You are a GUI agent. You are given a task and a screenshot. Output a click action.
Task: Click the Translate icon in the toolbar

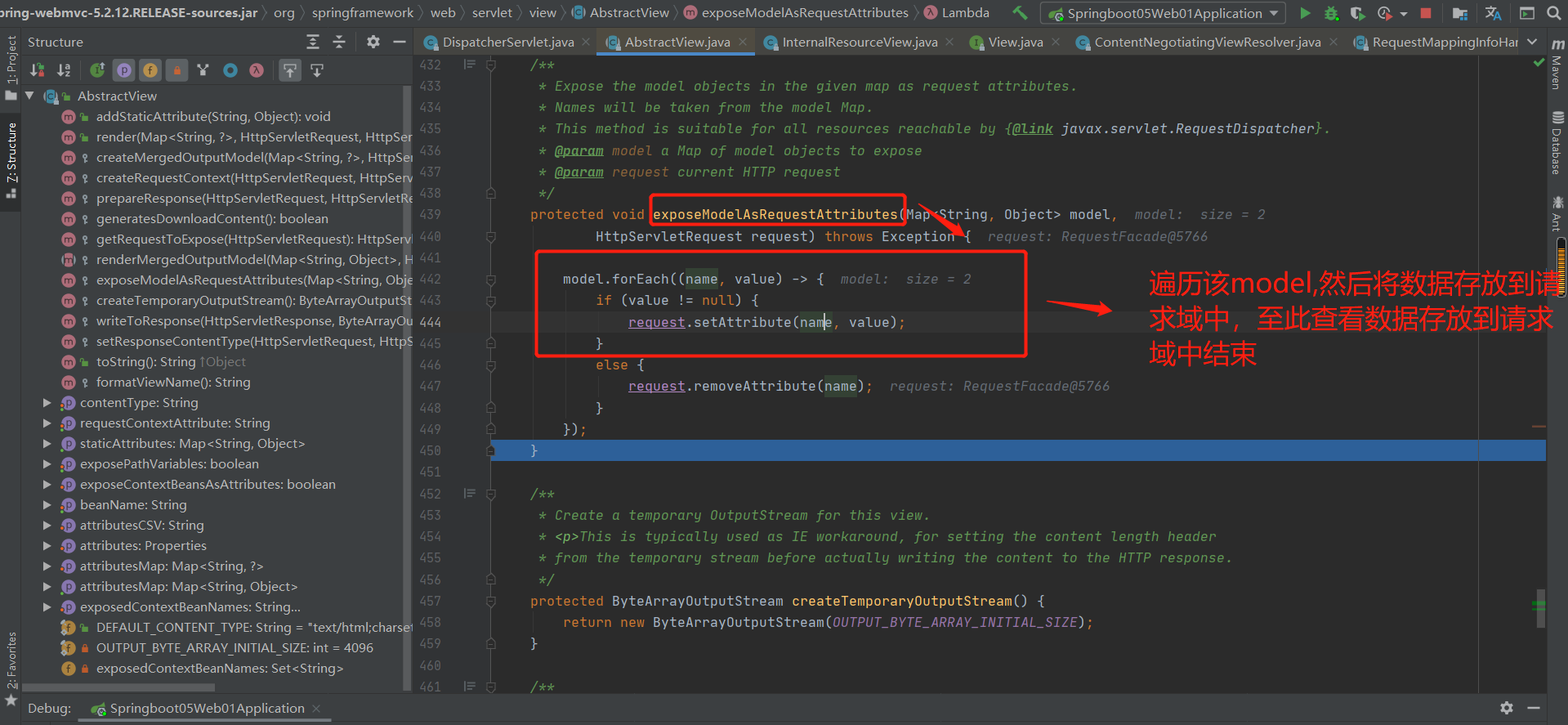pyautogui.click(x=1493, y=13)
